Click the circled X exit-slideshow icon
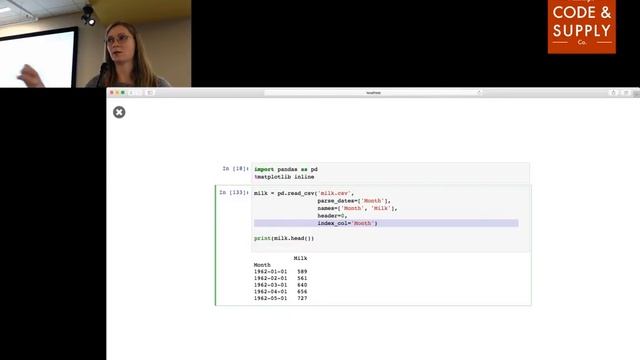Image resolution: width=640 pixels, height=360 pixels. (x=119, y=112)
